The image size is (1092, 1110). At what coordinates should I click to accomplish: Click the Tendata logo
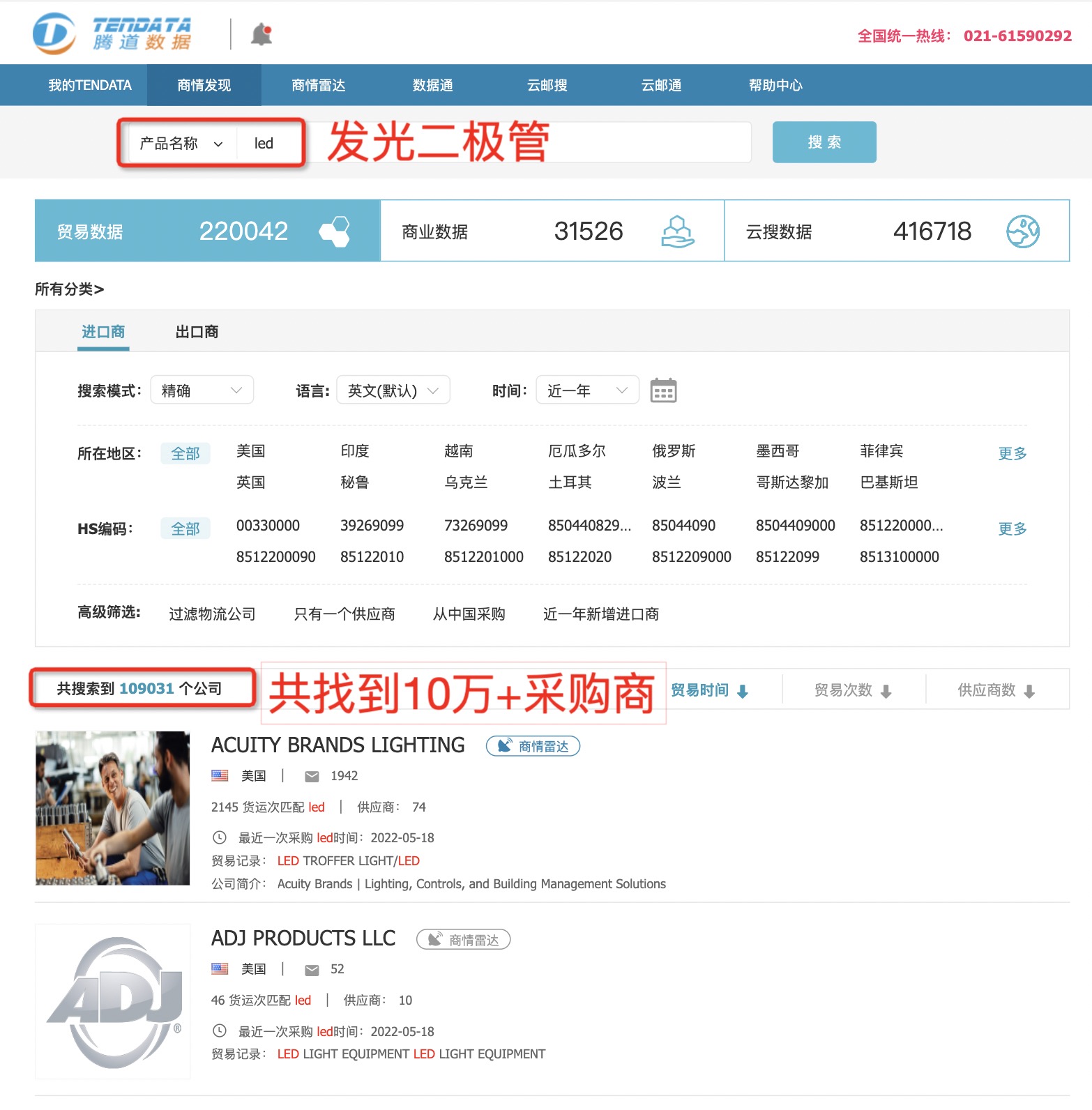112,33
